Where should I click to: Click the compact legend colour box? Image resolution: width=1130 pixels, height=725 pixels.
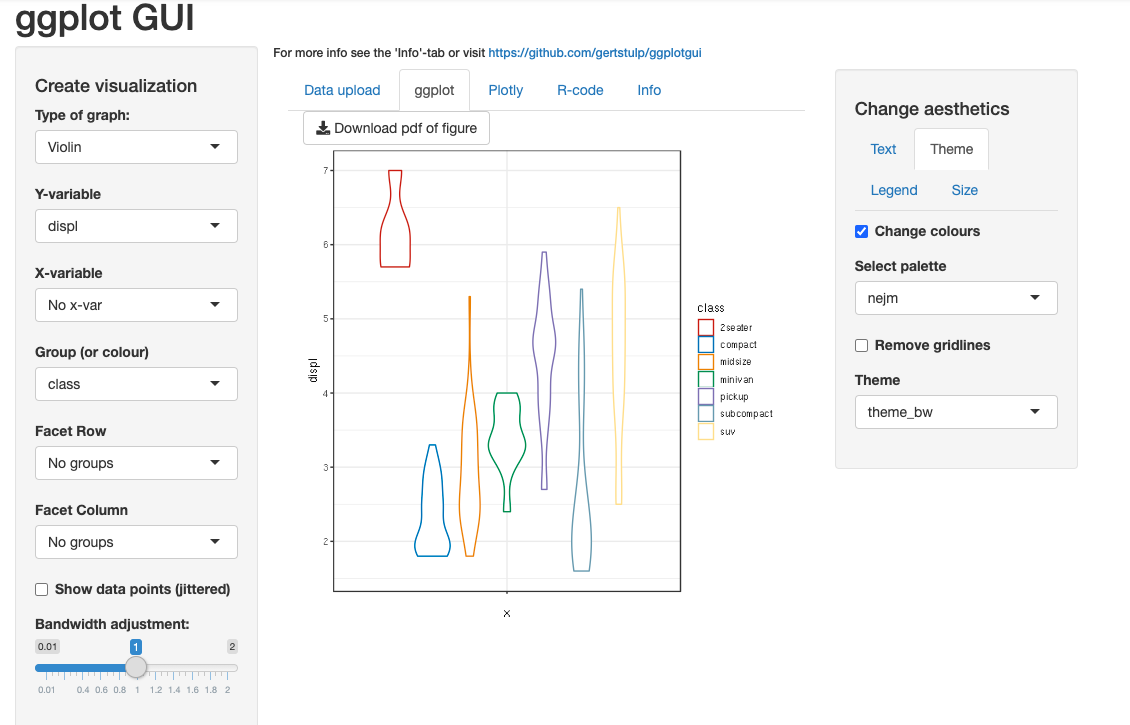pyautogui.click(x=706, y=345)
